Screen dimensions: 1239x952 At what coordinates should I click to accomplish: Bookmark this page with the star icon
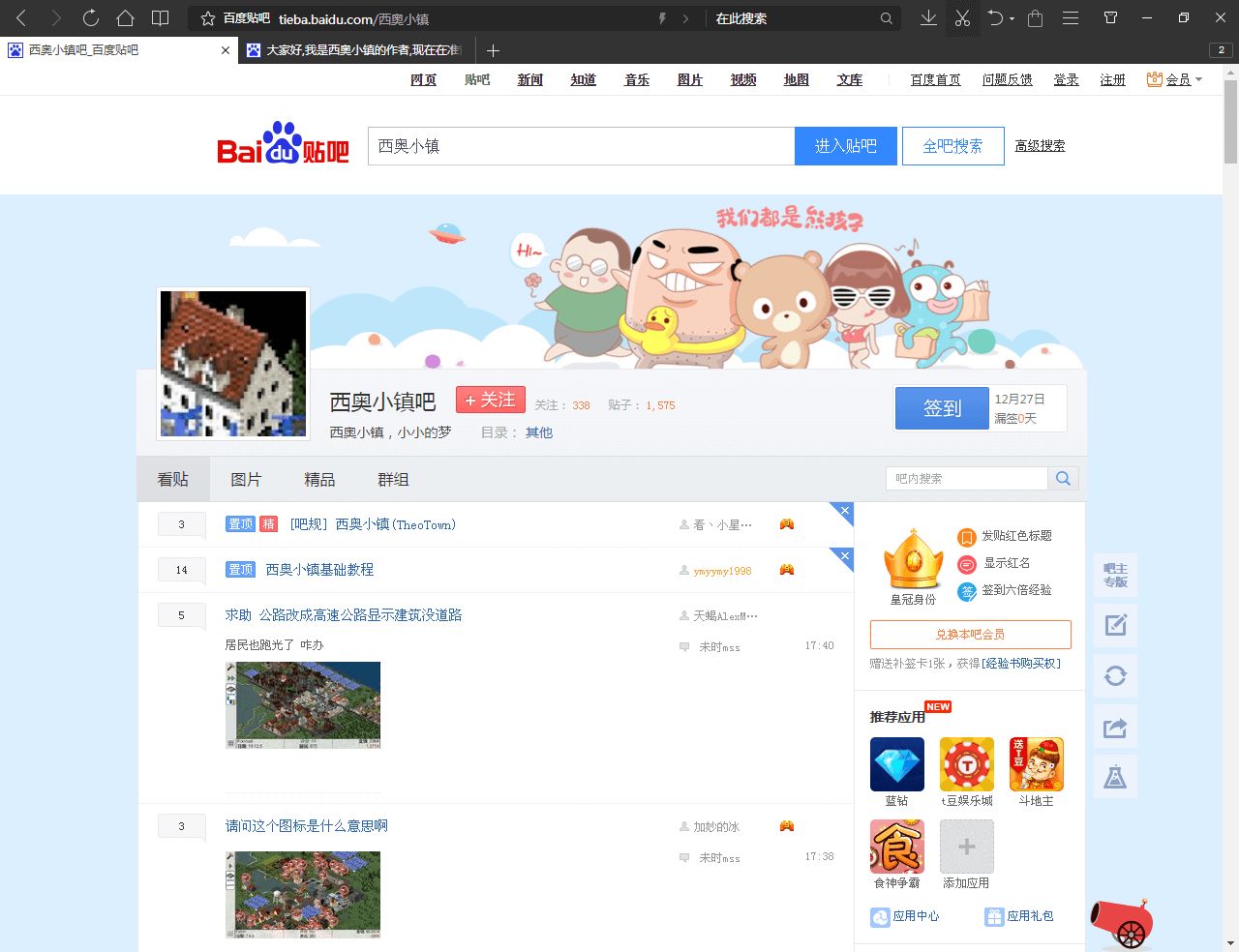[207, 18]
